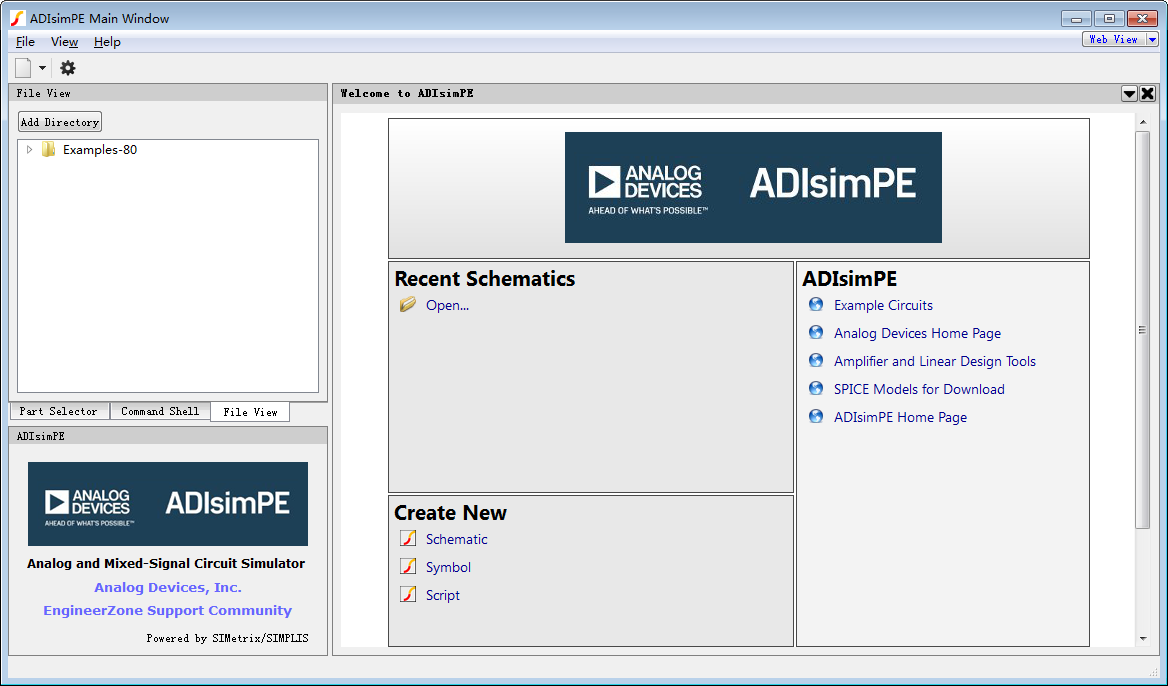
Task: Click the globe icon beside SPICE Models for Download
Action: coord(816,388)
